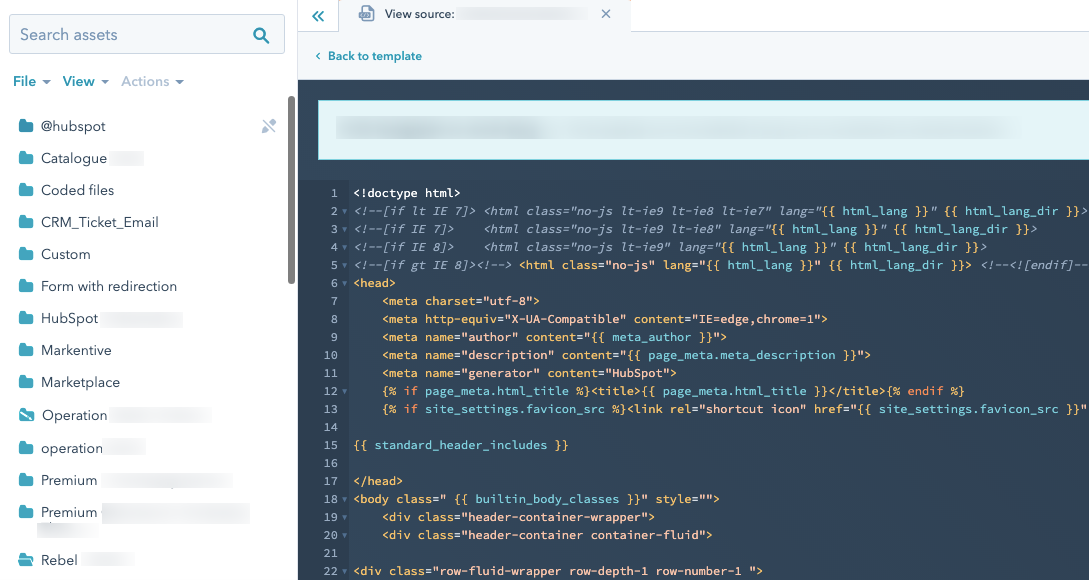The width and height of the screenshot is (1089, 580).
Task: Collapse code fold arrow at line 4
Action: click(344, 247)
